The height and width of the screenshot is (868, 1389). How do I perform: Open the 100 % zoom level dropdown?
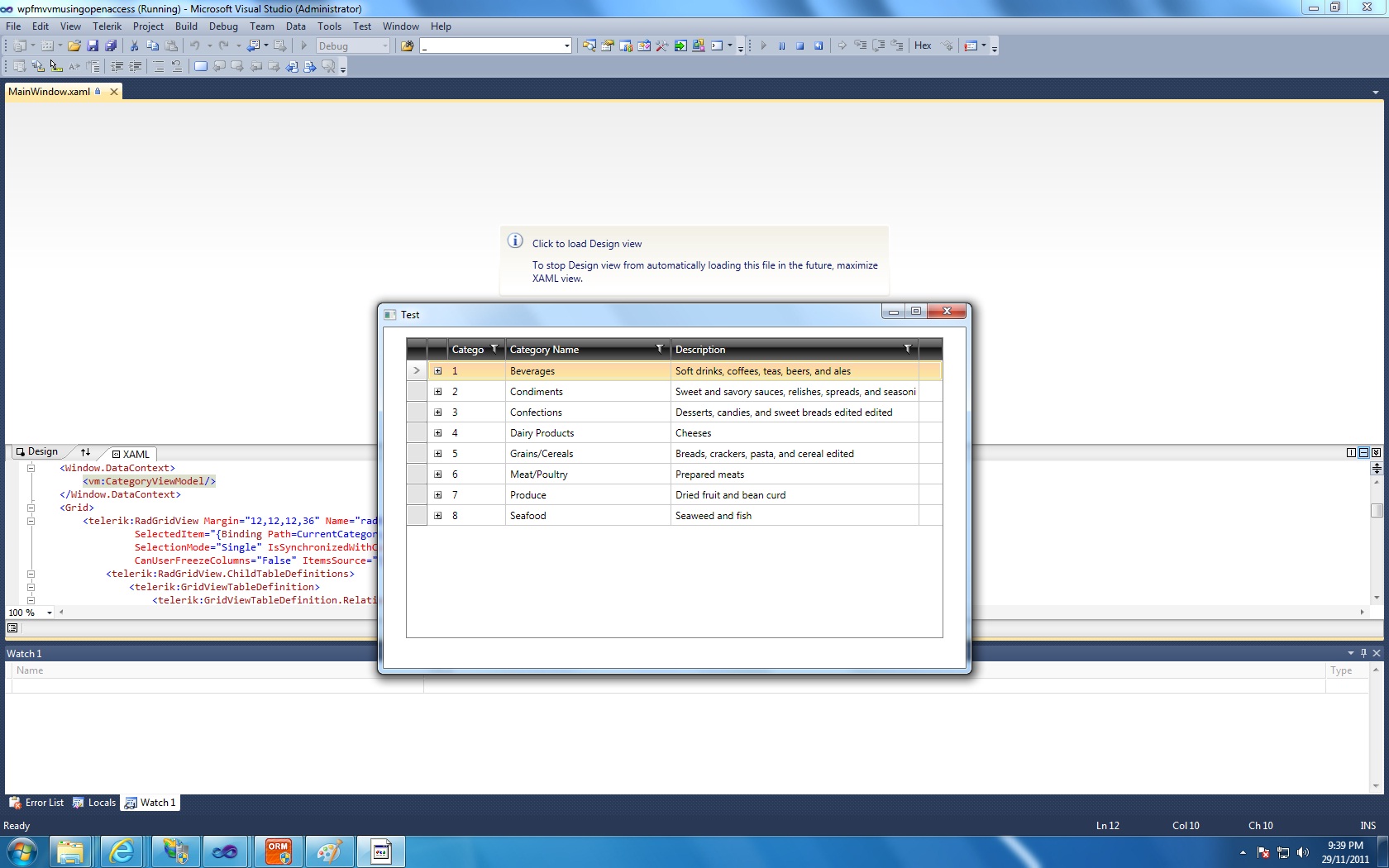tap(50, 613)
